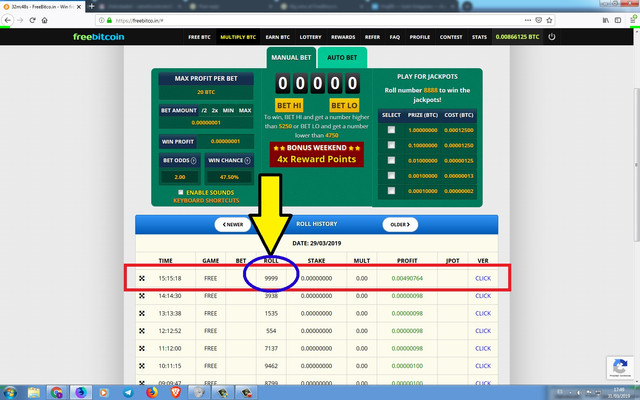Bookmark this page with the star icon

coord(549,20)
